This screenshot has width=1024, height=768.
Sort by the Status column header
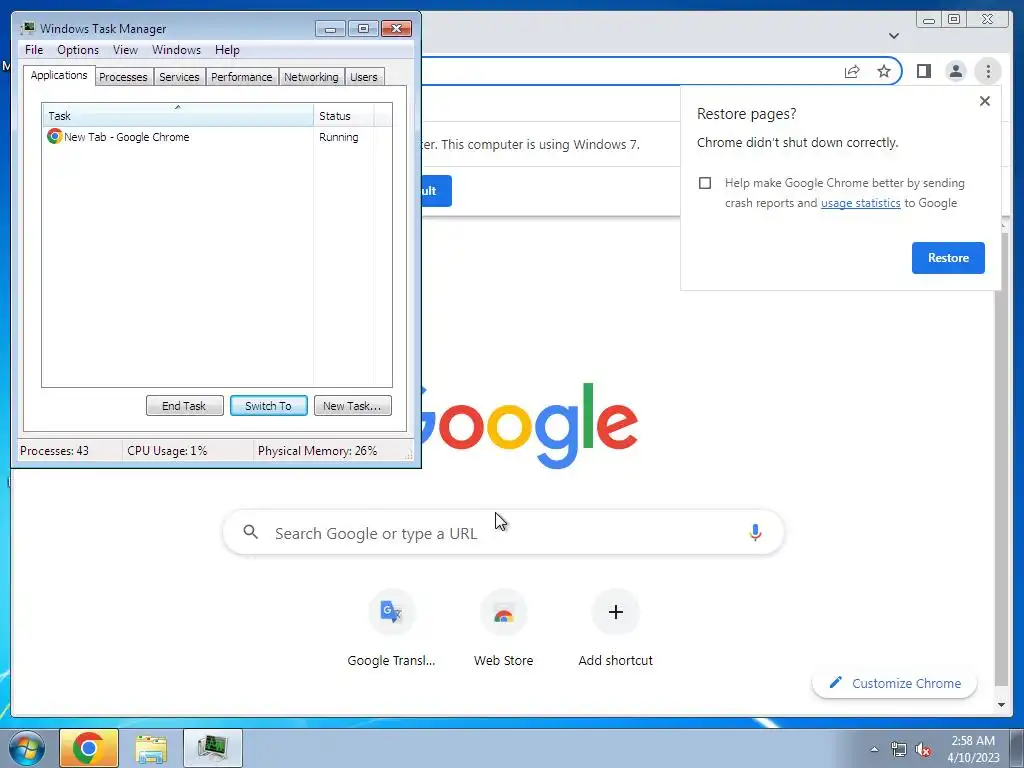click(344, 116)
